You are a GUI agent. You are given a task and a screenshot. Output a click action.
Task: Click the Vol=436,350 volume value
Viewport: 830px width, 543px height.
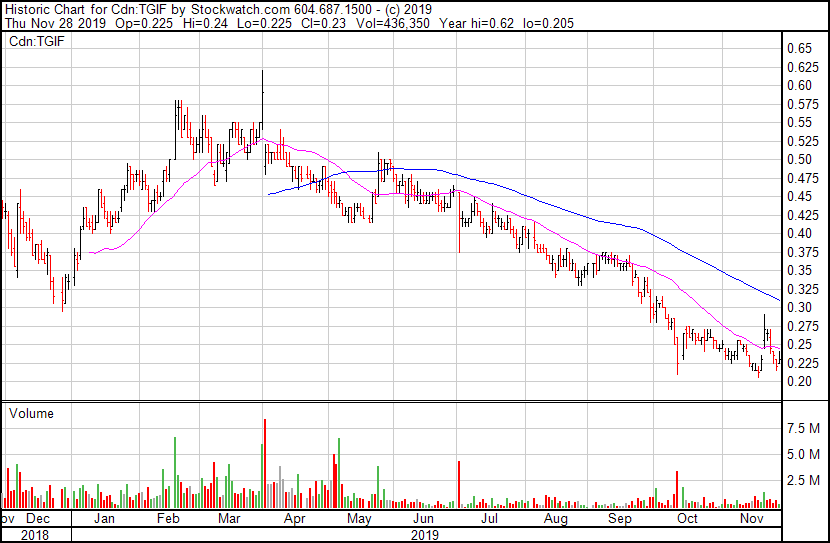393,23
